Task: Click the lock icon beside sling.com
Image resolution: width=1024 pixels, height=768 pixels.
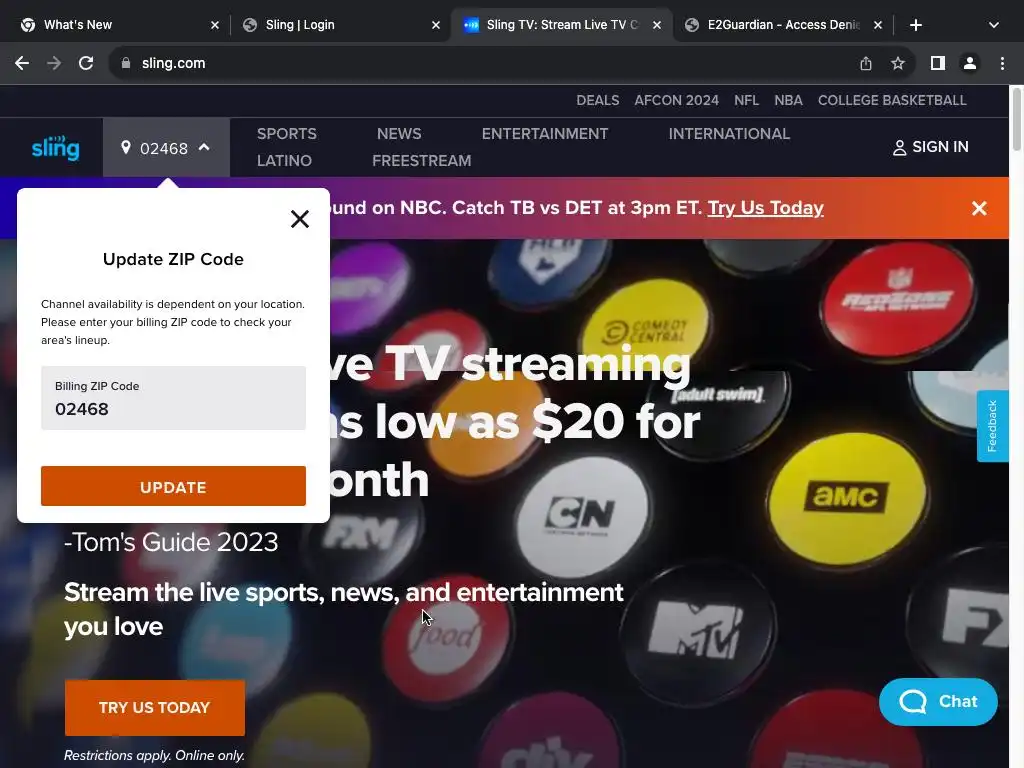Action: click(126, 63)
